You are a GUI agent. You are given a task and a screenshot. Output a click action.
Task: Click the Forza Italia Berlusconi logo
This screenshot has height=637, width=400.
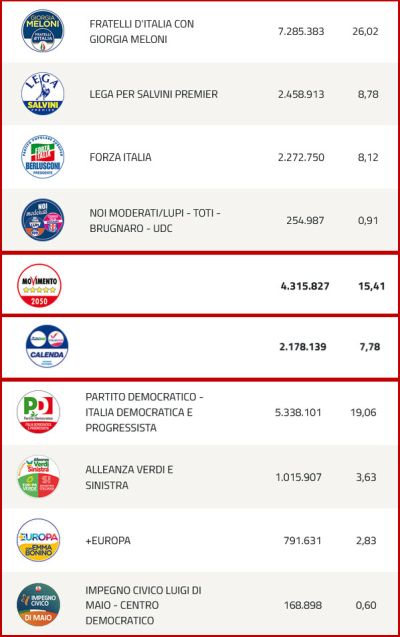(x=43, y=157)
